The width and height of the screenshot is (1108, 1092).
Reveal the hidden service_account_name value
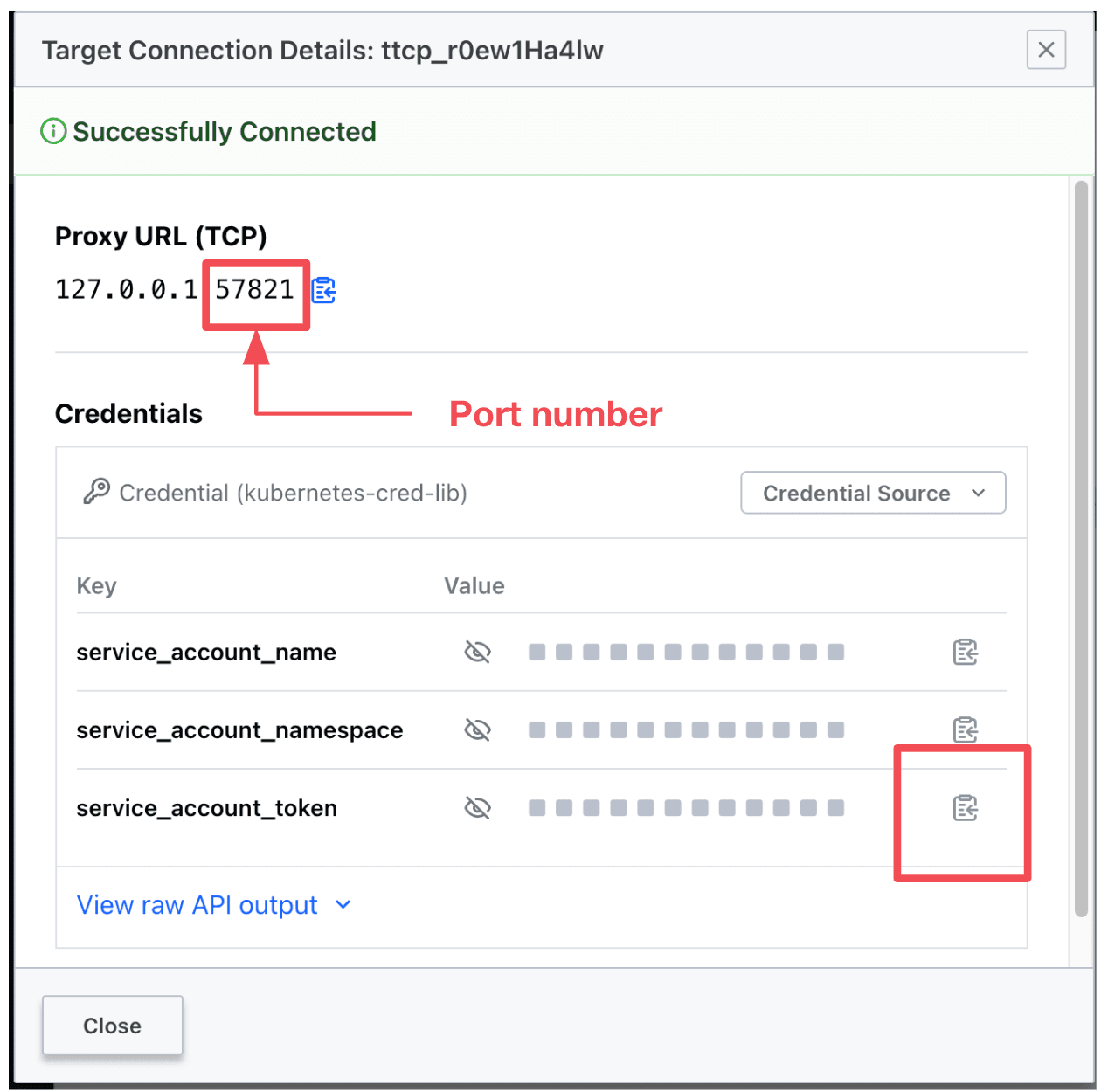point(477,652)
